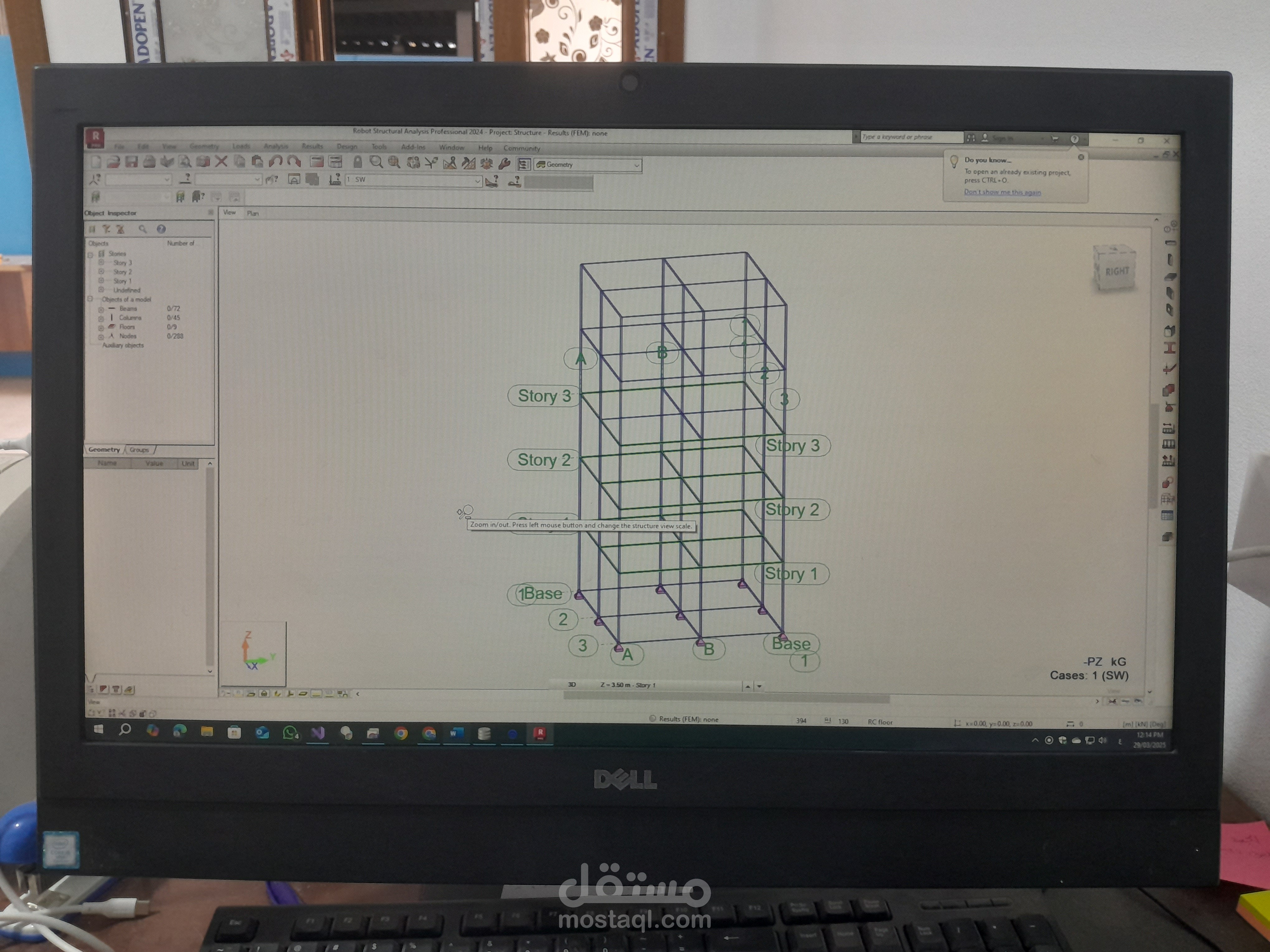Open the load case SW dropdown

477,181
